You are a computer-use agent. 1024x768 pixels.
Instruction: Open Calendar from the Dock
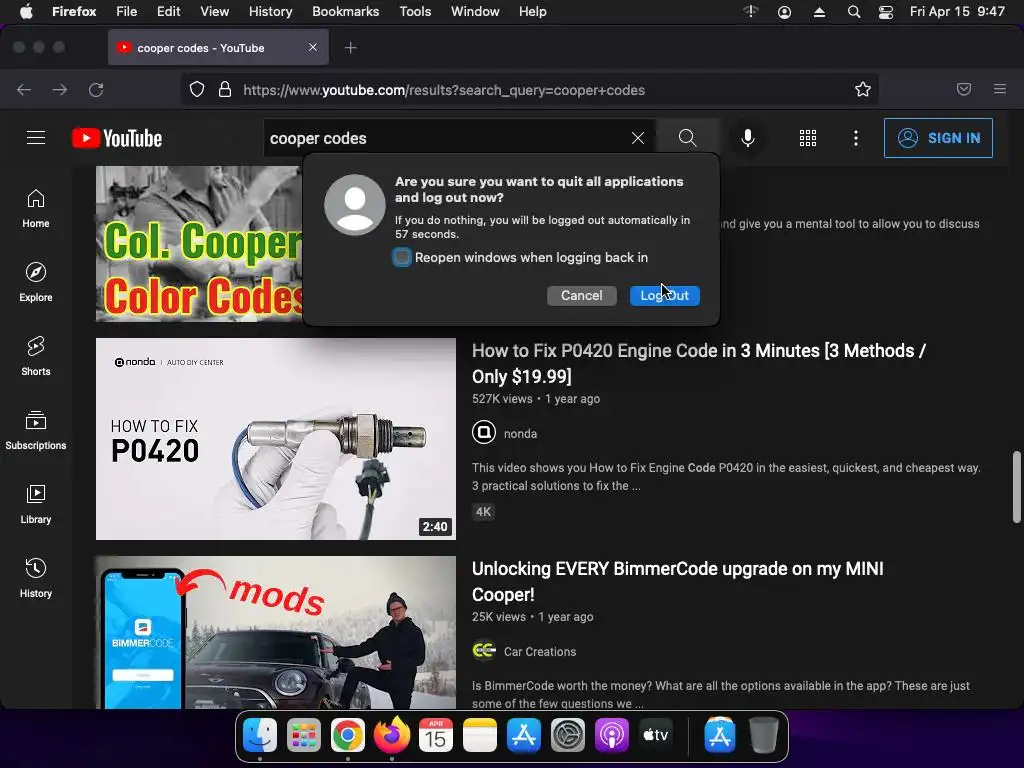436,735
